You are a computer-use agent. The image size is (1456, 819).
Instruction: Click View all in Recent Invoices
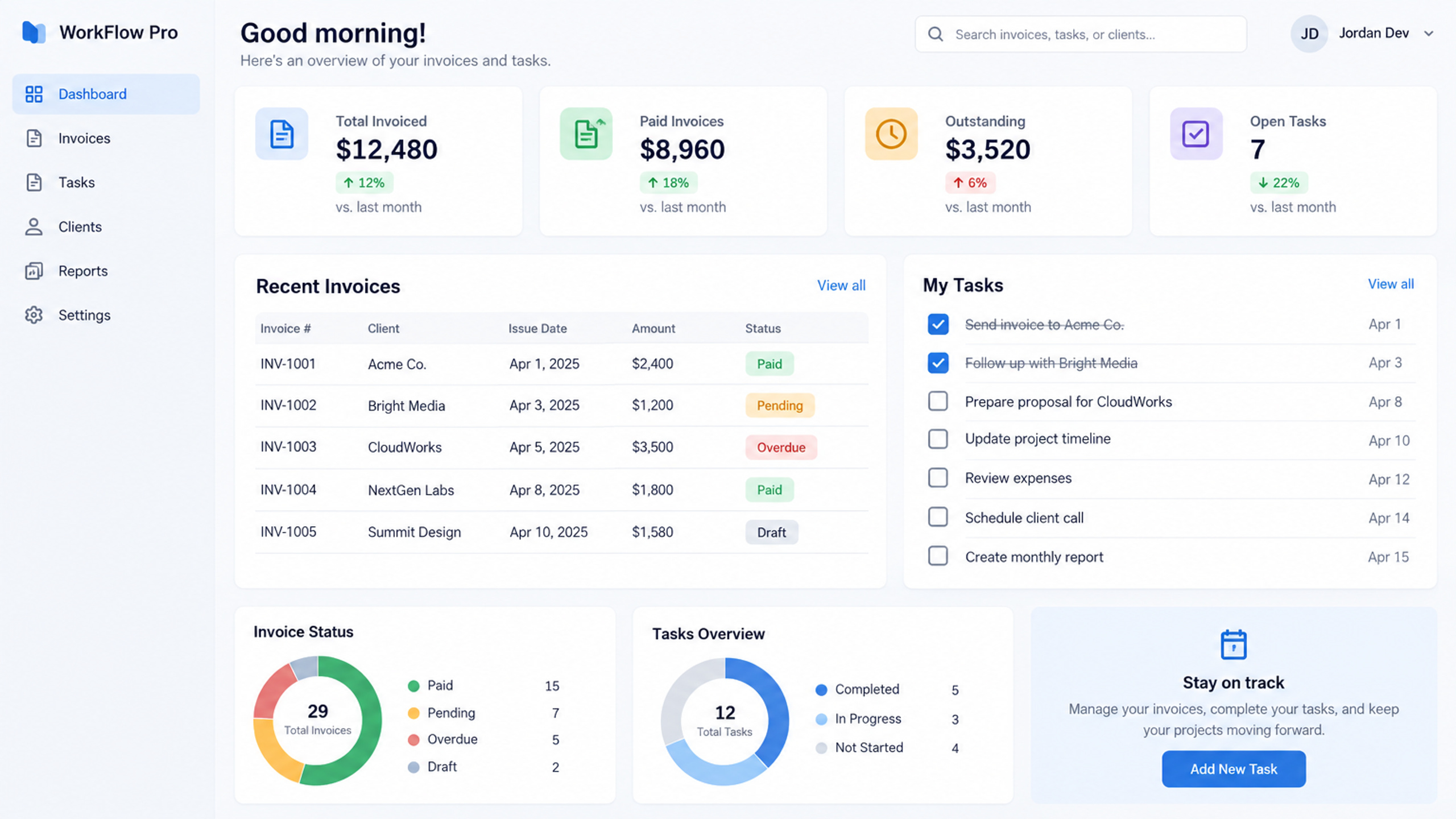tap(841, 286)
